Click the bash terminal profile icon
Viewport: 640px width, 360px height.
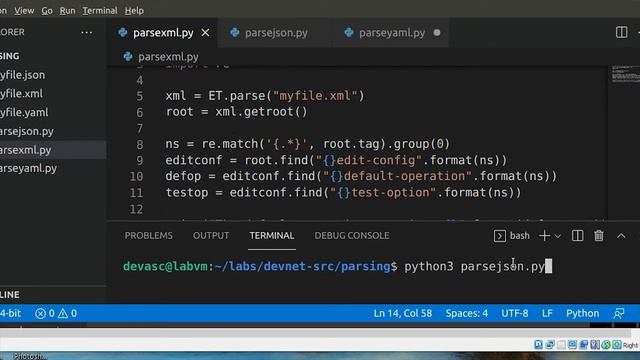point(500,236)
